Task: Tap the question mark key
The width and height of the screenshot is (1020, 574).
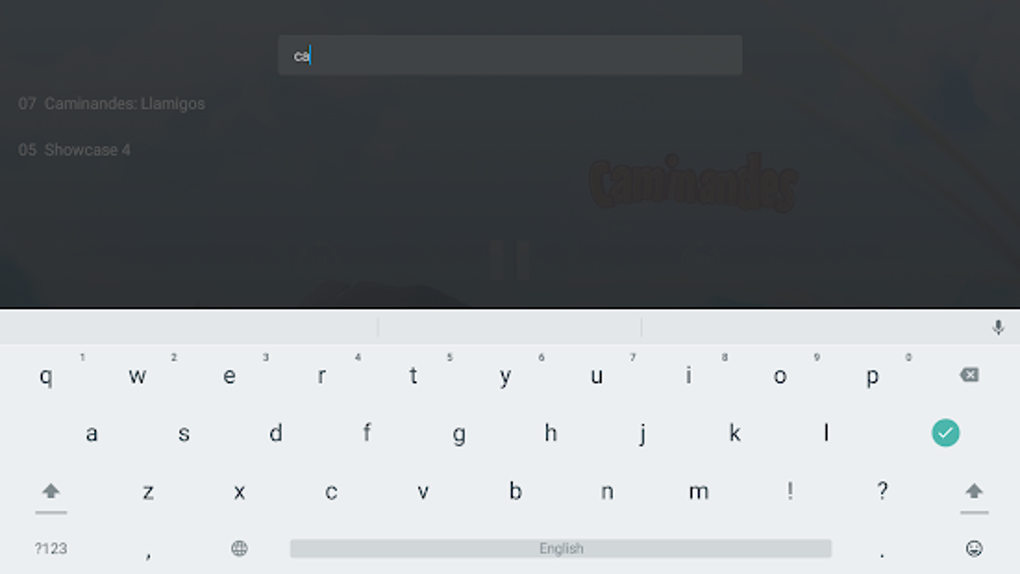Action: pyautogui.click(x=882, y=491)
